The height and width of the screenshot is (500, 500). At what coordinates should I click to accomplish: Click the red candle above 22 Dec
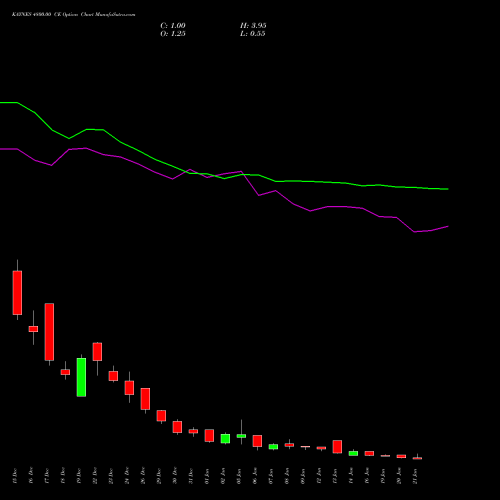tap(97, 352)
